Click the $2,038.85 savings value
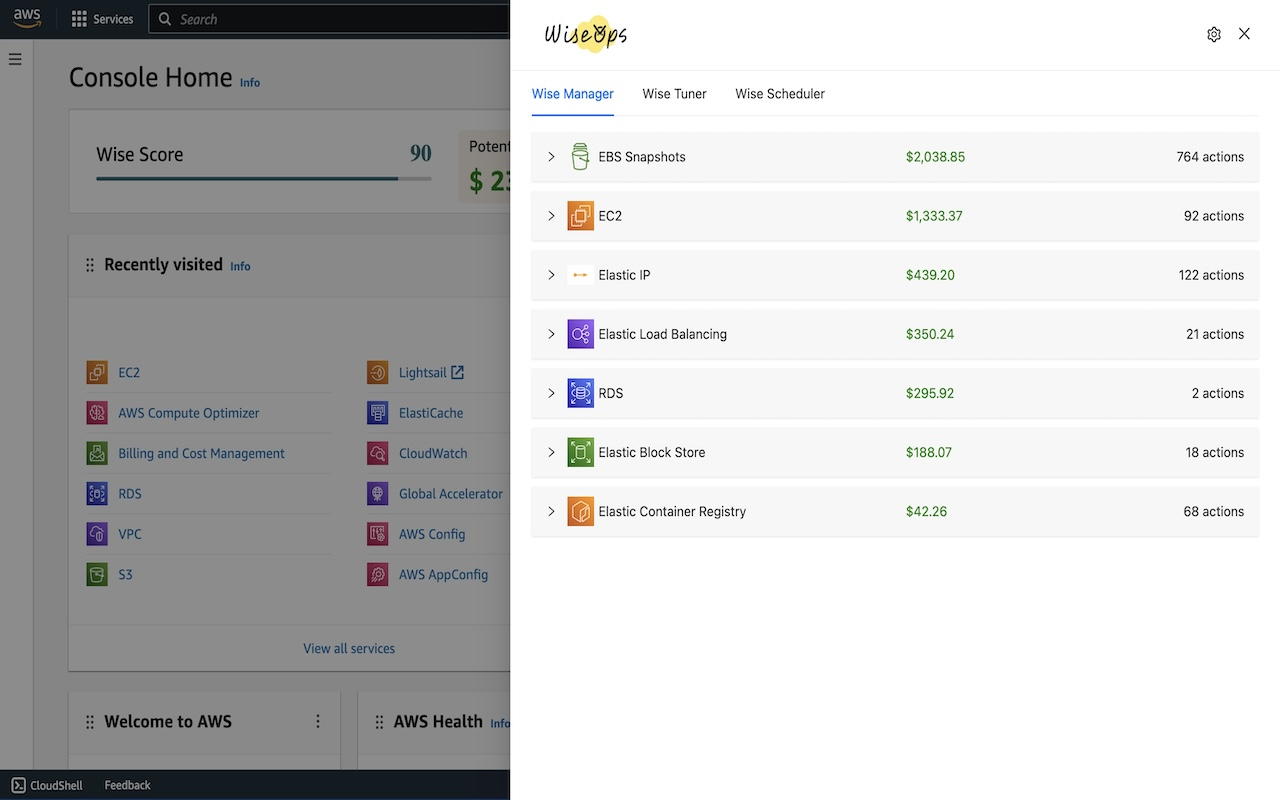The width and height of the screenshot is (1280, 800). coord(935,157)
